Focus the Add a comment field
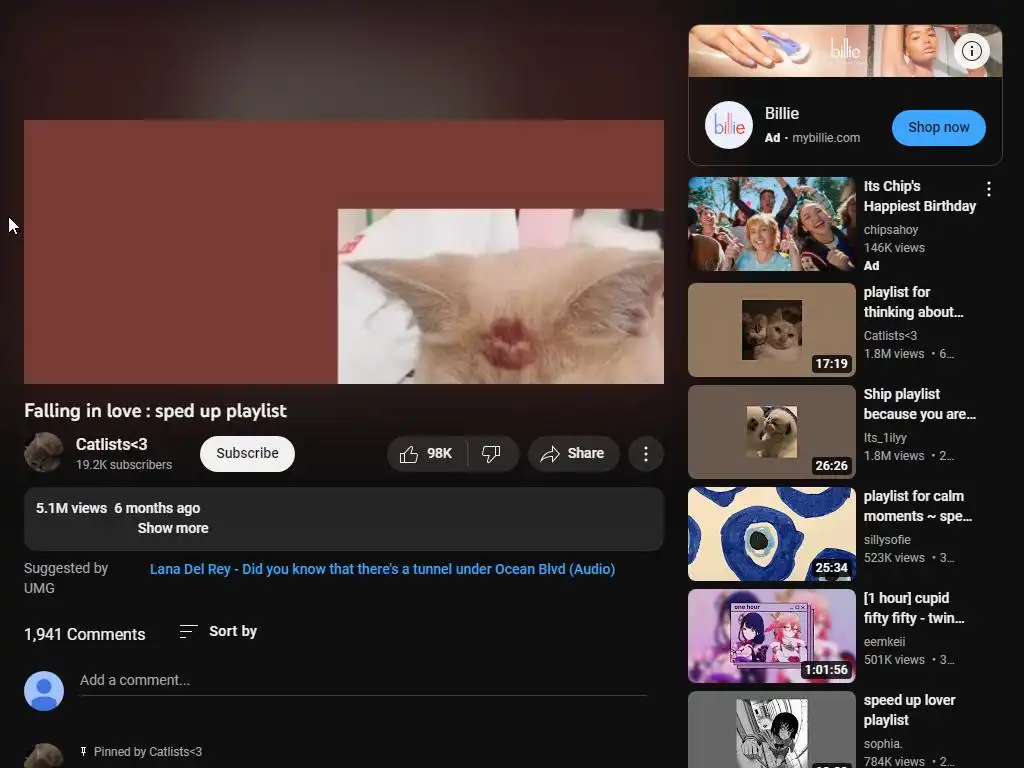The height and width of the screenshot is (768, 1024). click(364, 680)
